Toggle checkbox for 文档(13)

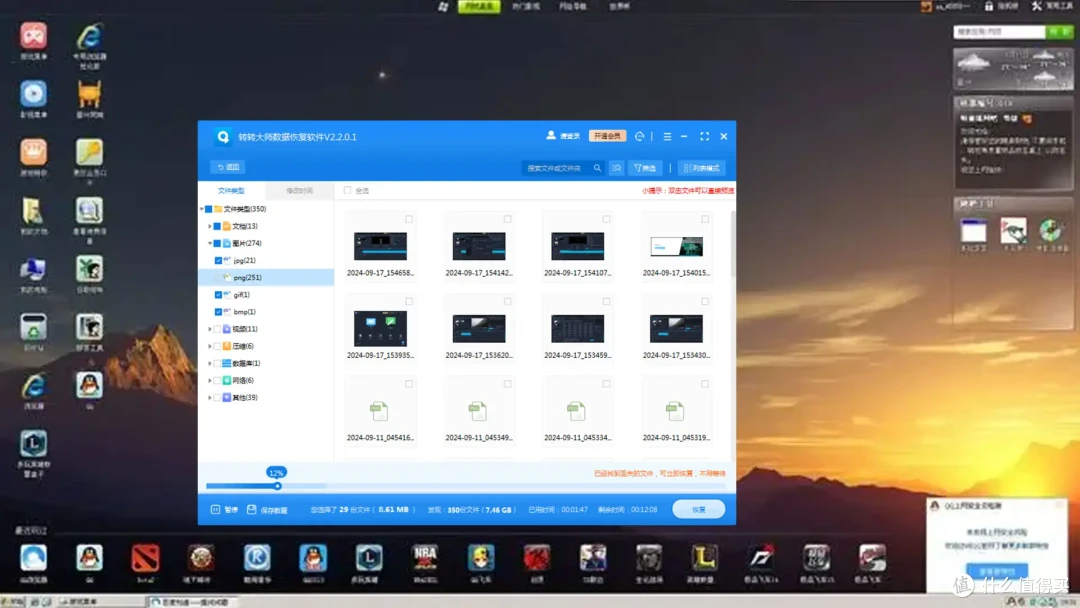(x=217, y=226)
